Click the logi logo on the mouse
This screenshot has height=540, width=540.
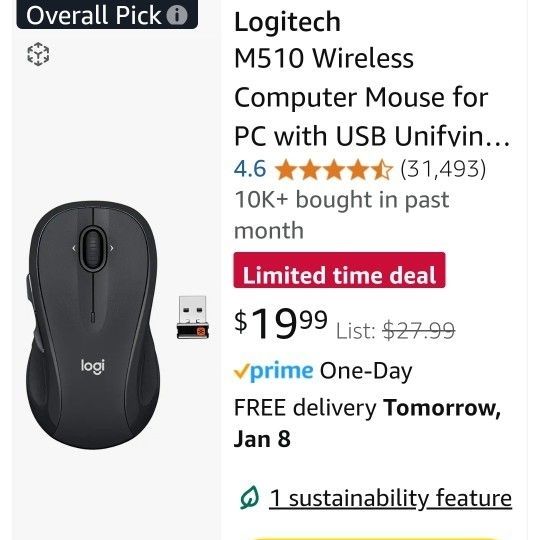click(x=93, y=366)
